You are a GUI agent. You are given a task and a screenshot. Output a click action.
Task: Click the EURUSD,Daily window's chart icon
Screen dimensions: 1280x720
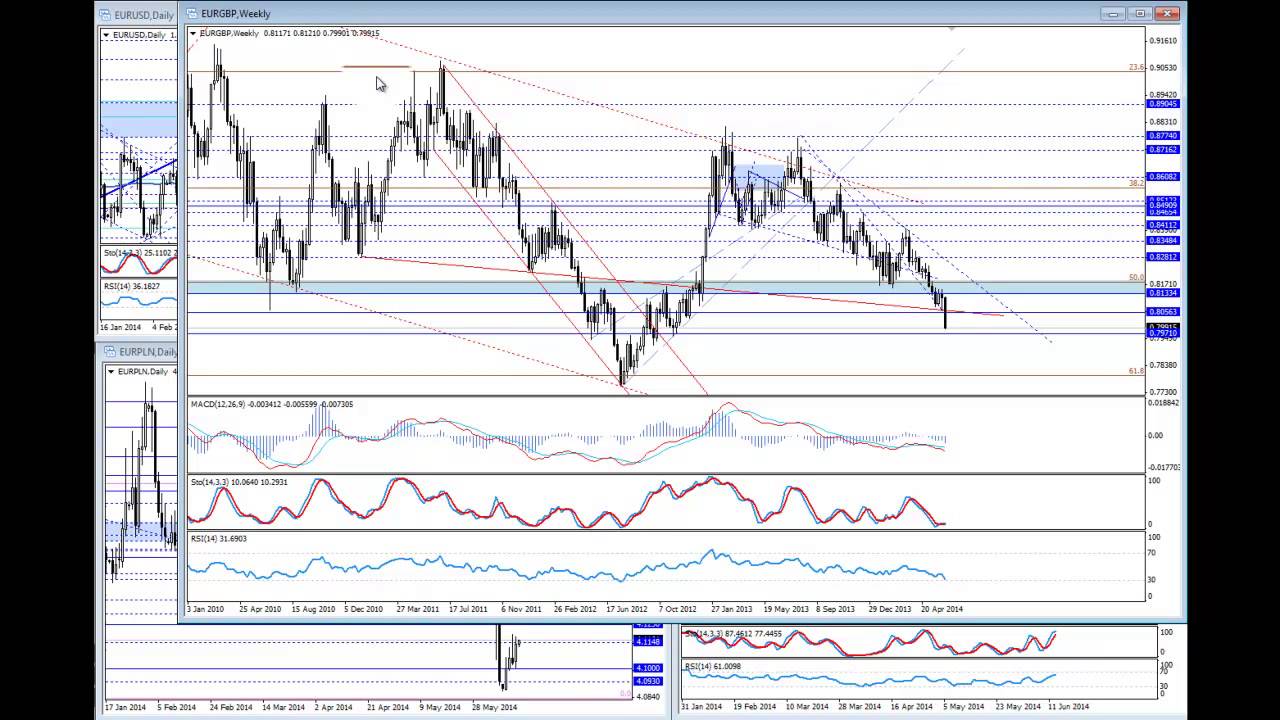pyautogui.click(x=106, y=15)
